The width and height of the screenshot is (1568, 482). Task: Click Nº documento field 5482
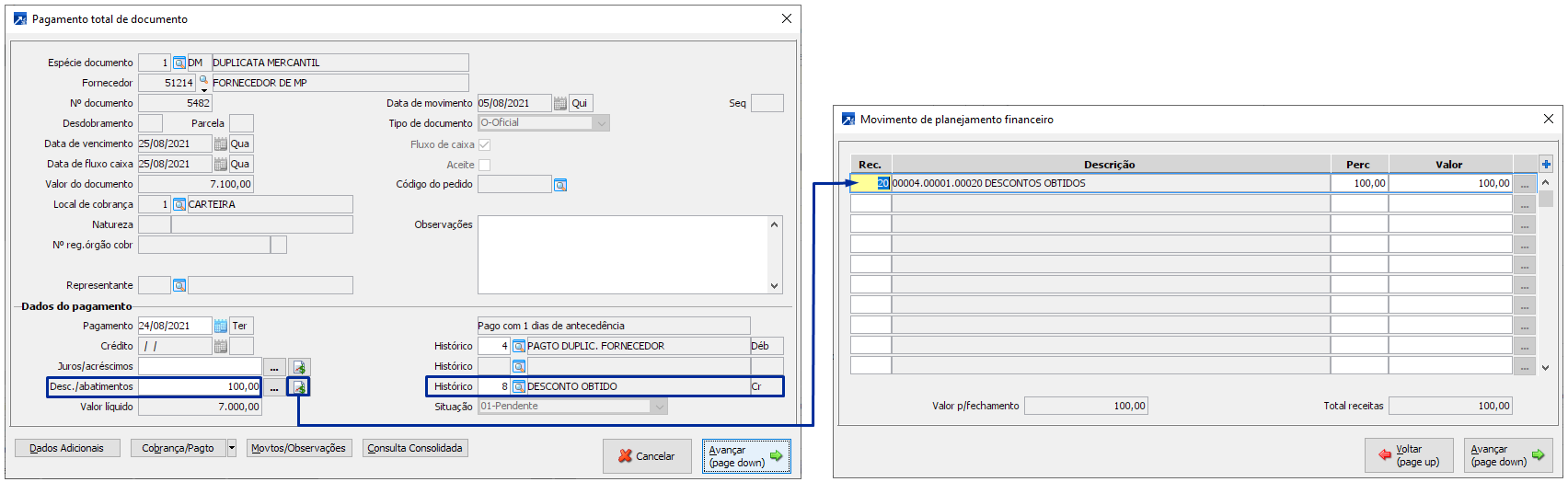175,103
